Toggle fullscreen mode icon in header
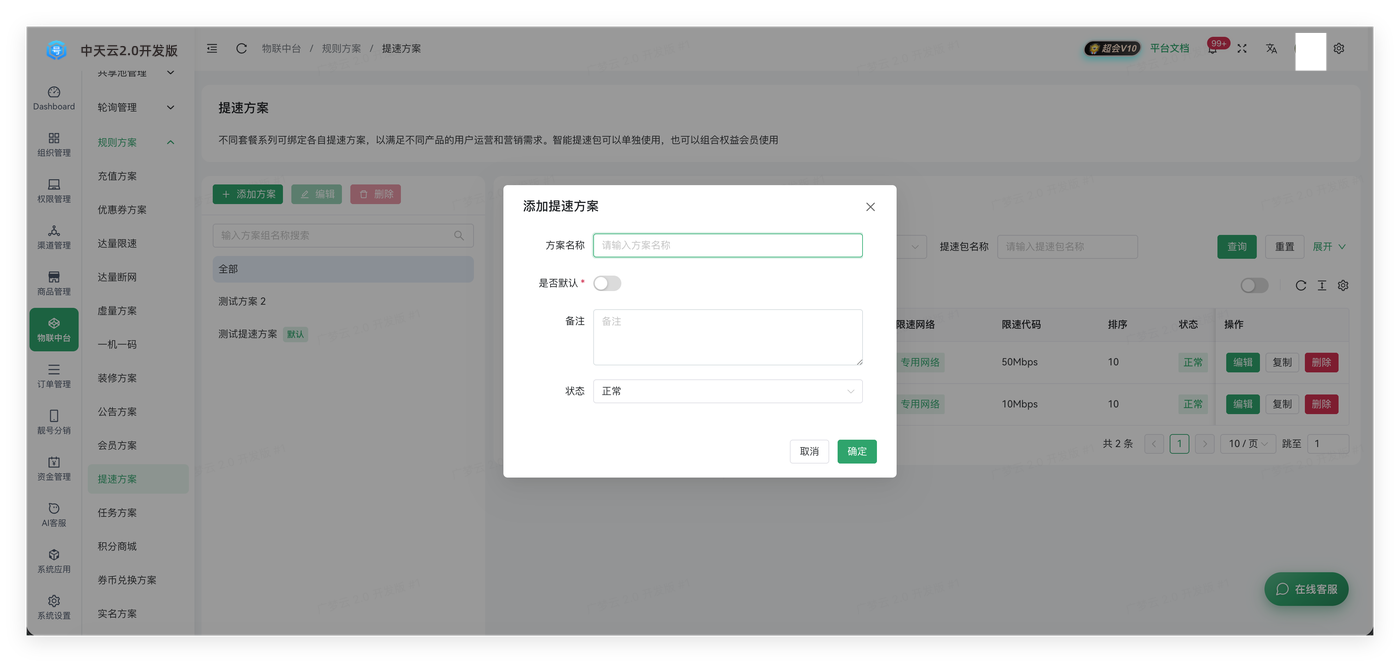This screenshot has height=662, width=1400. 1242,48
